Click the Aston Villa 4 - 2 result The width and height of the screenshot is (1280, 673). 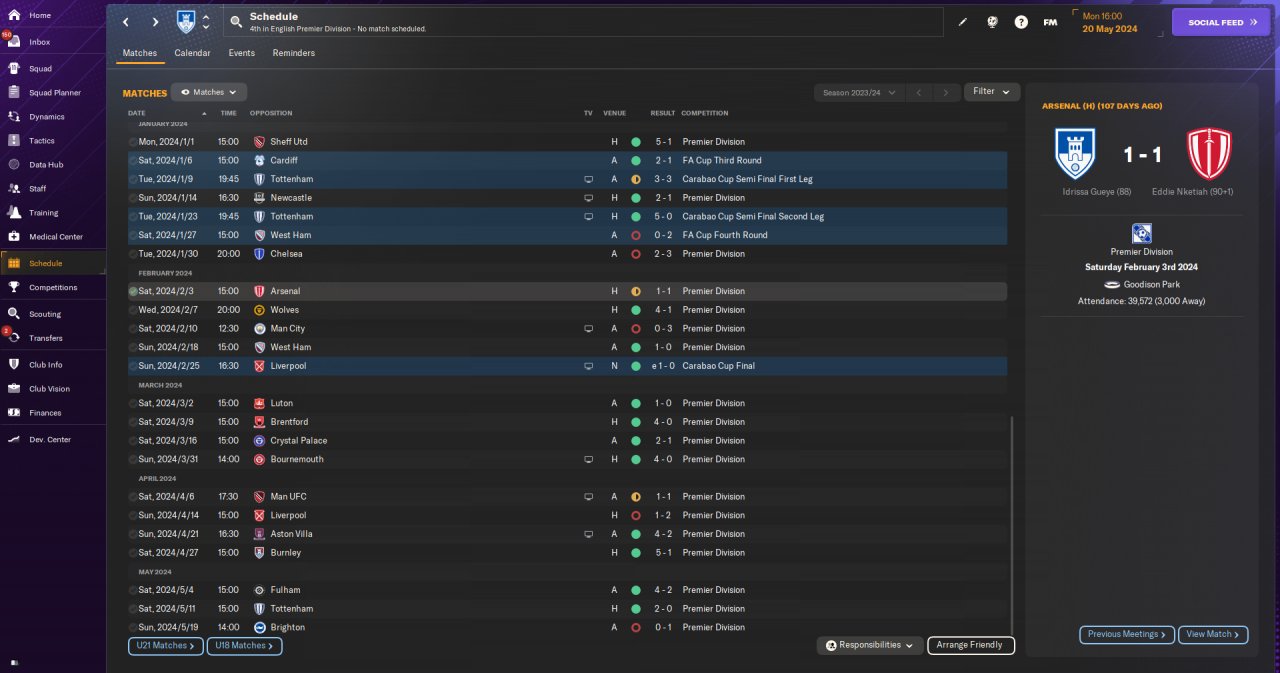(663, 534)
